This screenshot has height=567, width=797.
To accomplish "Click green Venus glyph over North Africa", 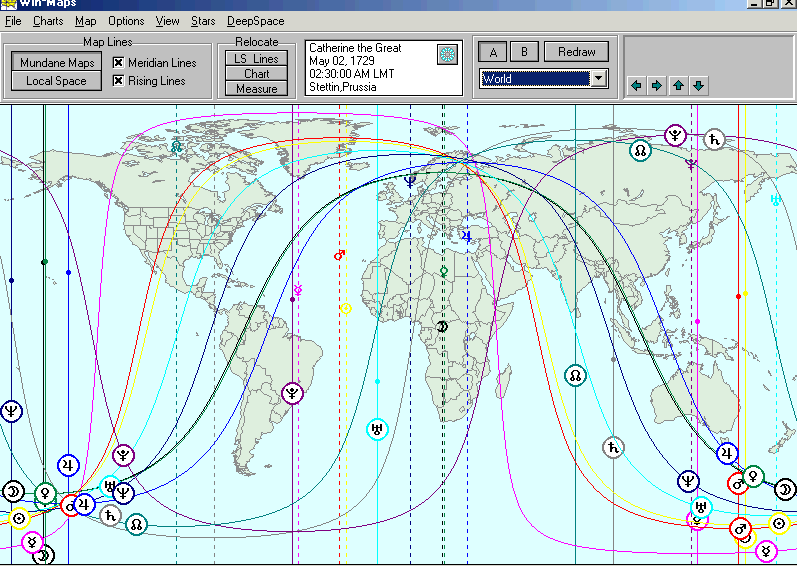I will coord(444,271).
